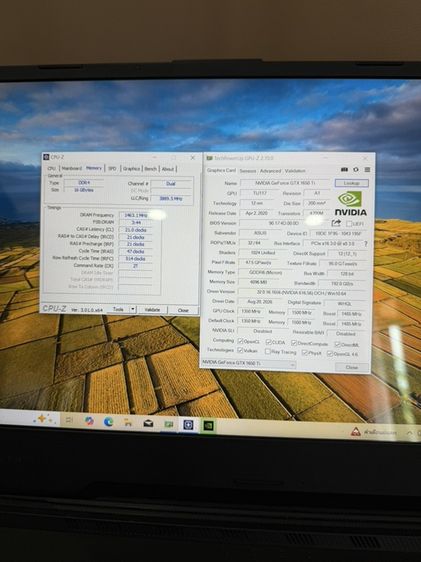Open the CPU-Z Tools dropdown arrow

pyautogui.click(x=132, y=309)
